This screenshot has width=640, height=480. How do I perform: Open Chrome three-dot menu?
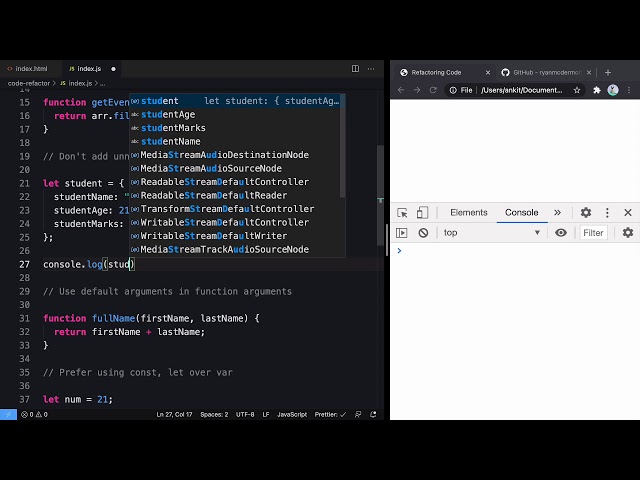[629, 90]
